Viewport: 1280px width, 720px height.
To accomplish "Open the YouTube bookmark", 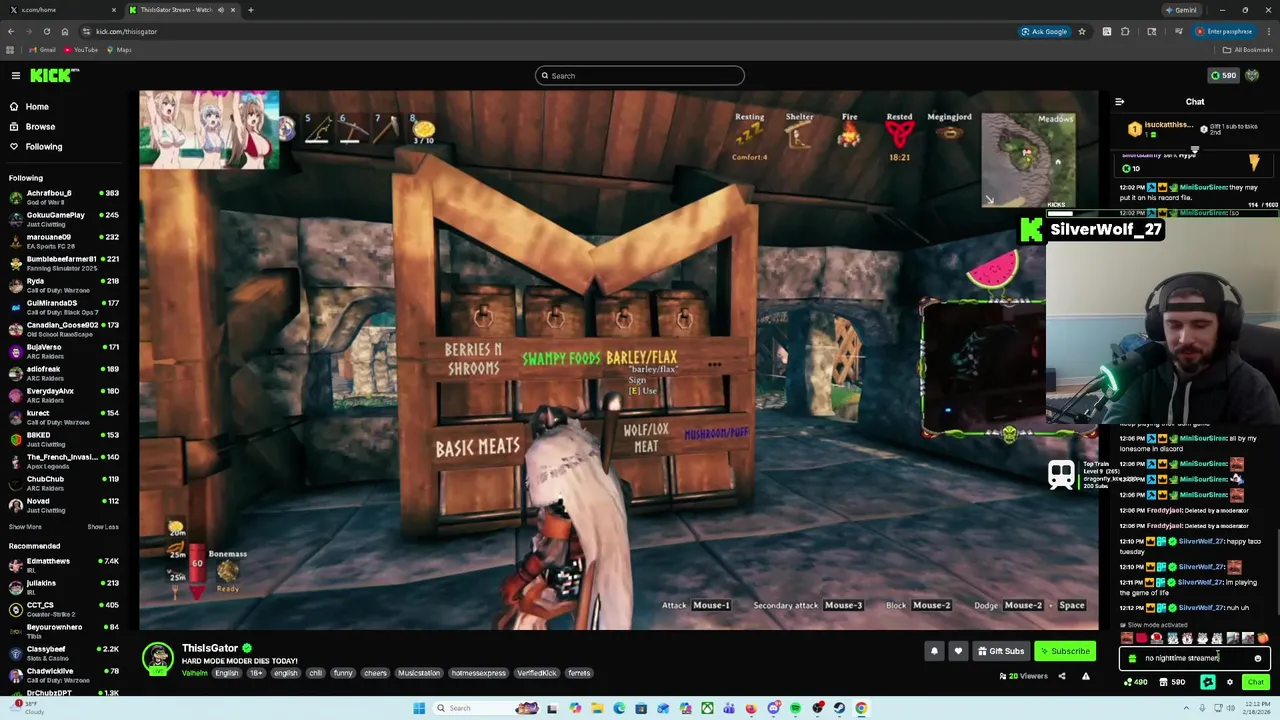I will coord(81,50).
